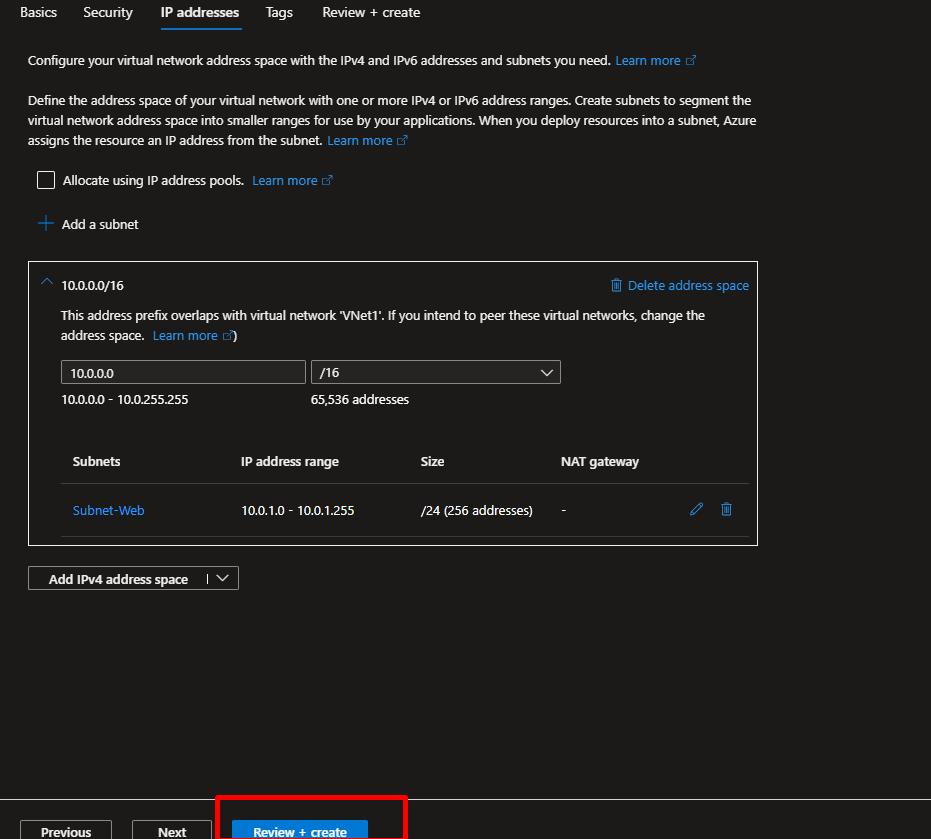Viewport: 931px width, 839px height.
Task: Click the Previous button
Action: [66, 831]
